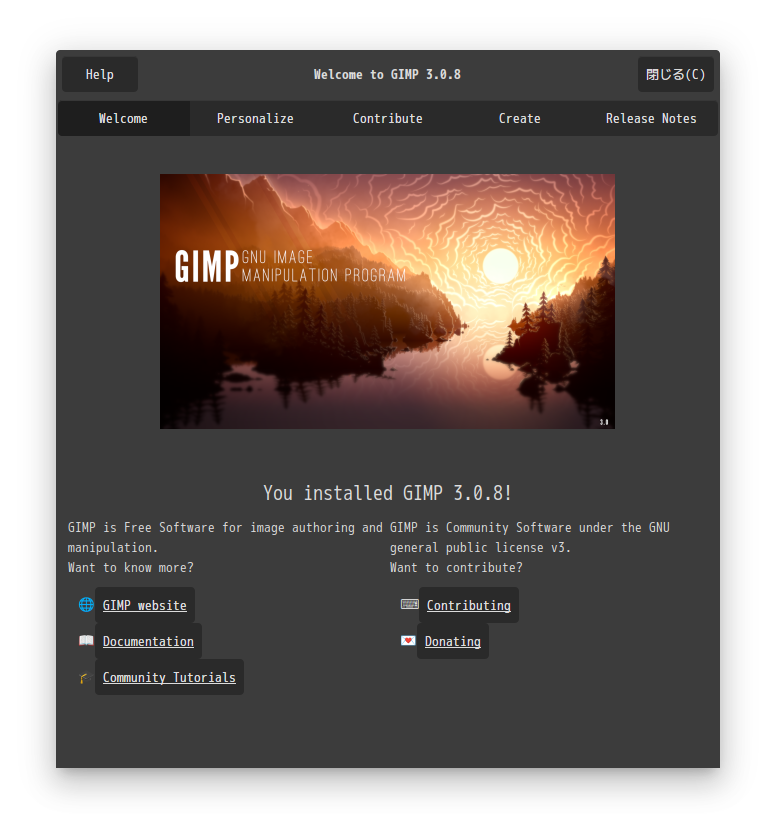This screenshot has height=830, width=776.
Task: Open the Documentation link
Action: 148,641
